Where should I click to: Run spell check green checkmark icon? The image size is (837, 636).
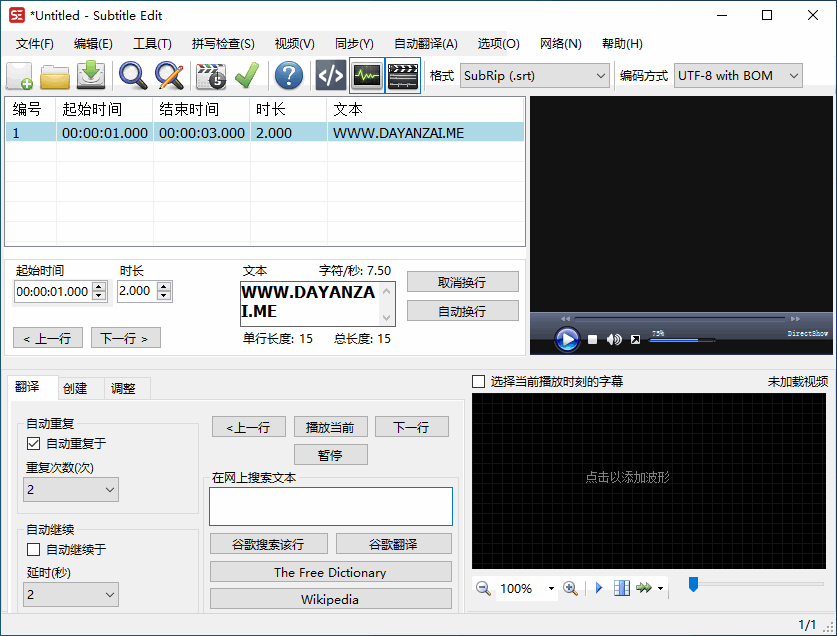click(x=247, y=75)
